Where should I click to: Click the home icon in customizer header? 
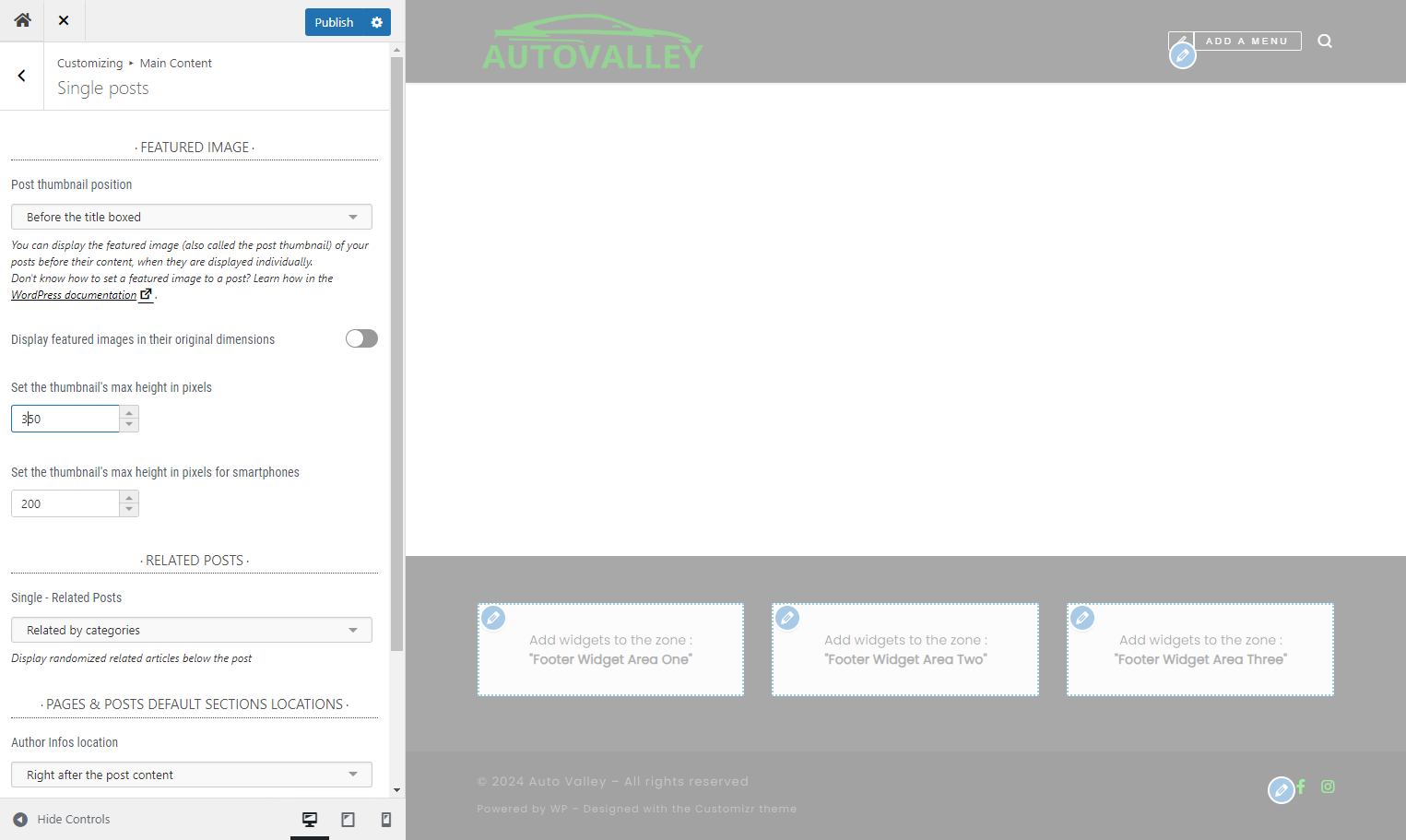pyautogui.click(x=22, y=20)
